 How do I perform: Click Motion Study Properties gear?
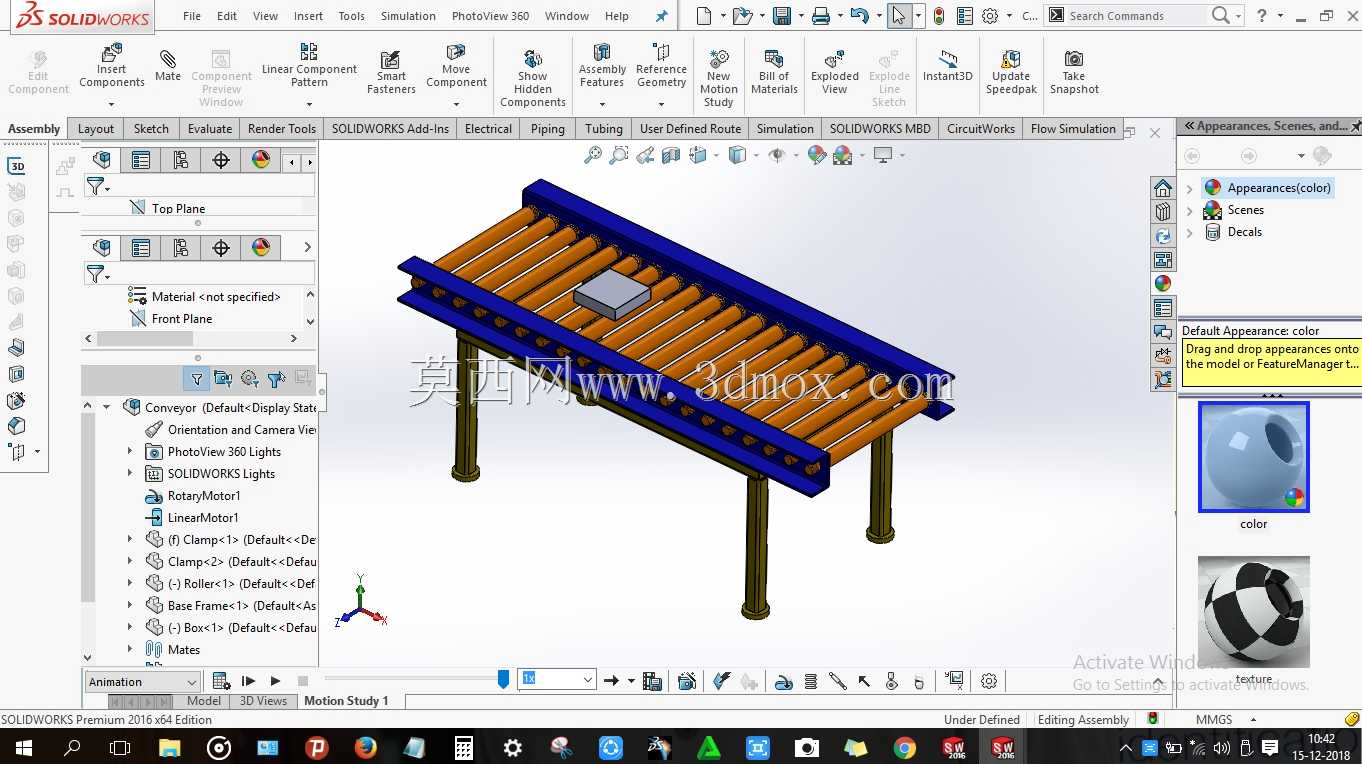pos(989,681)
